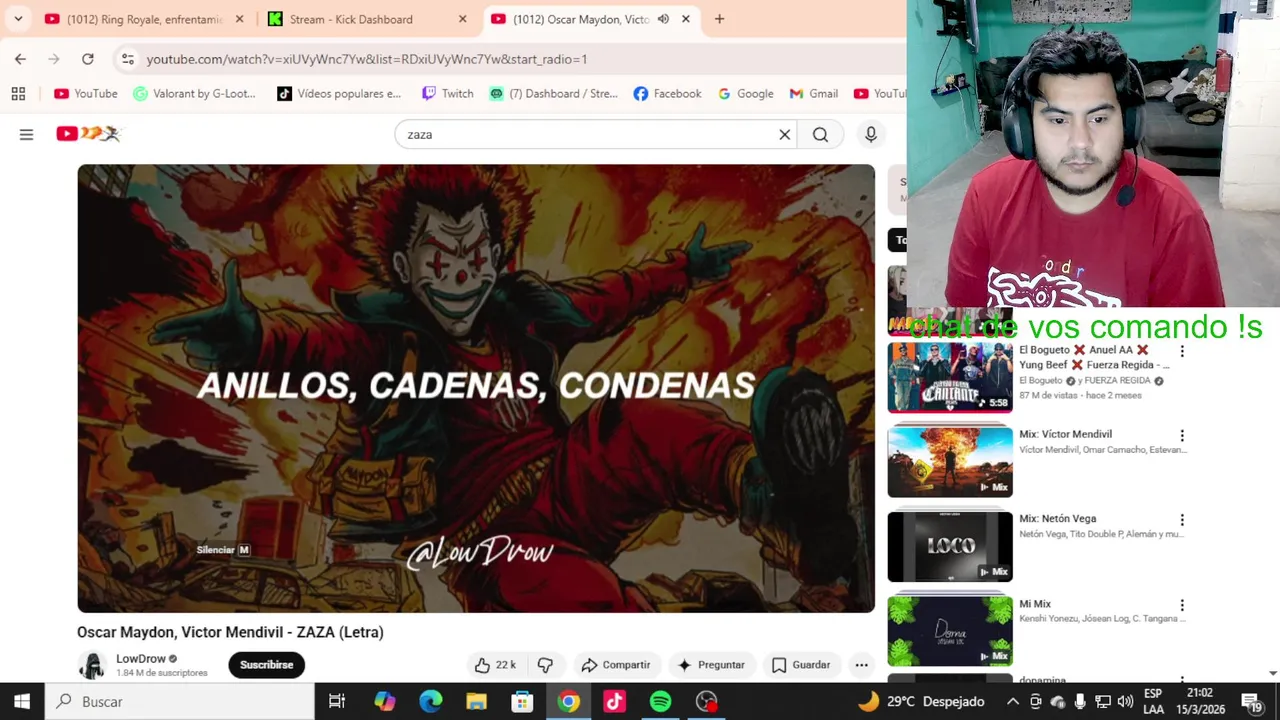Clear the 'zaza' search text
Screen dimensions: 1280x720
[x=785, y=134]
